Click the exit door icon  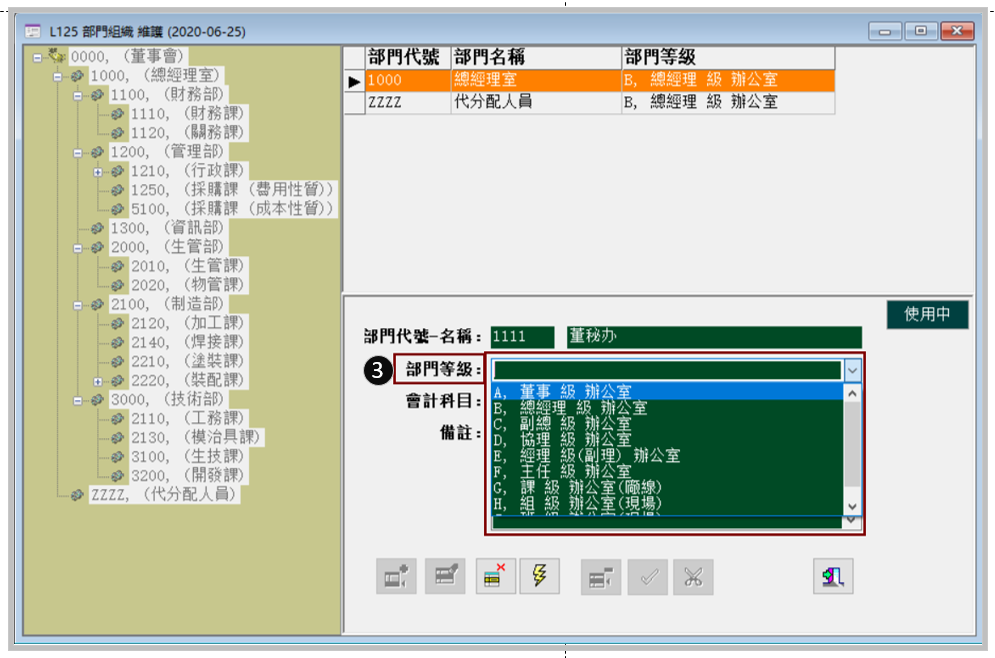click(833, 576)
